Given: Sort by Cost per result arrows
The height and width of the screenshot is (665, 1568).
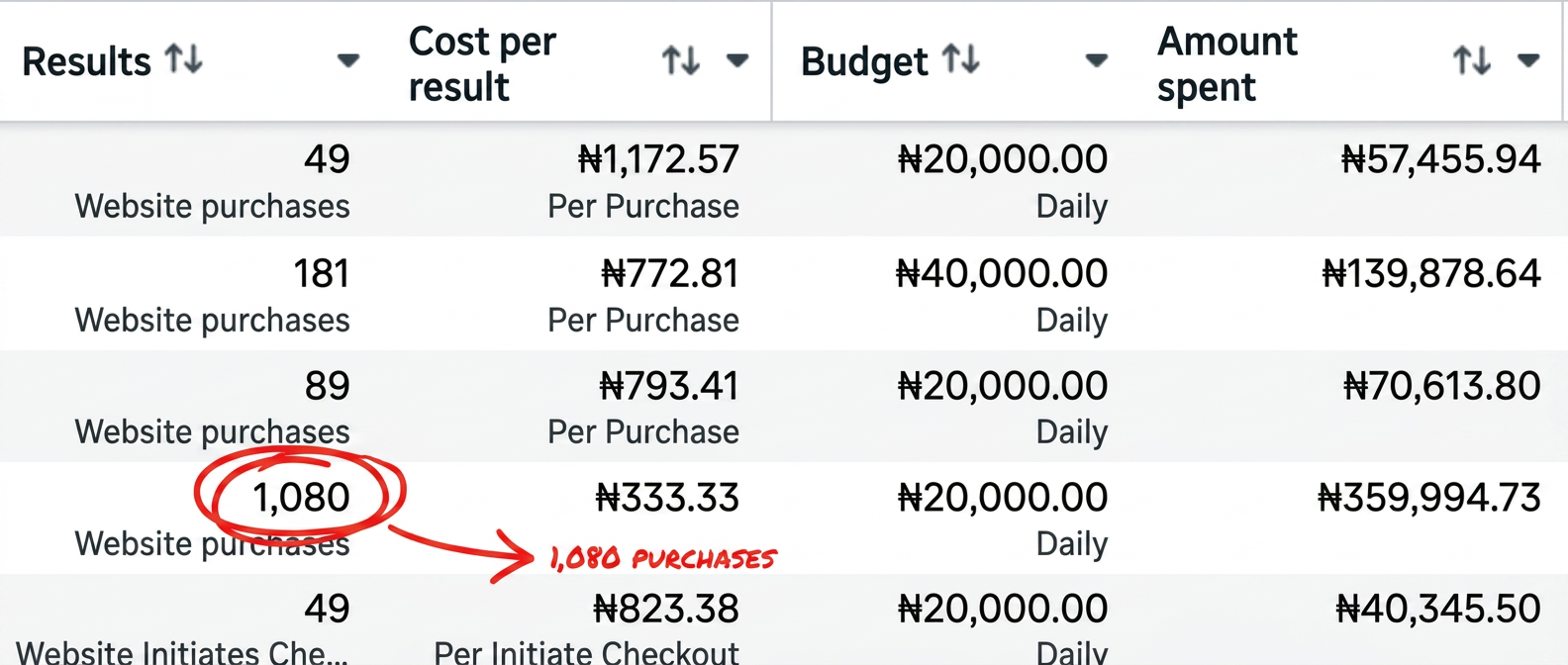Looking at the screenshot, I should (x=681, y=60).
